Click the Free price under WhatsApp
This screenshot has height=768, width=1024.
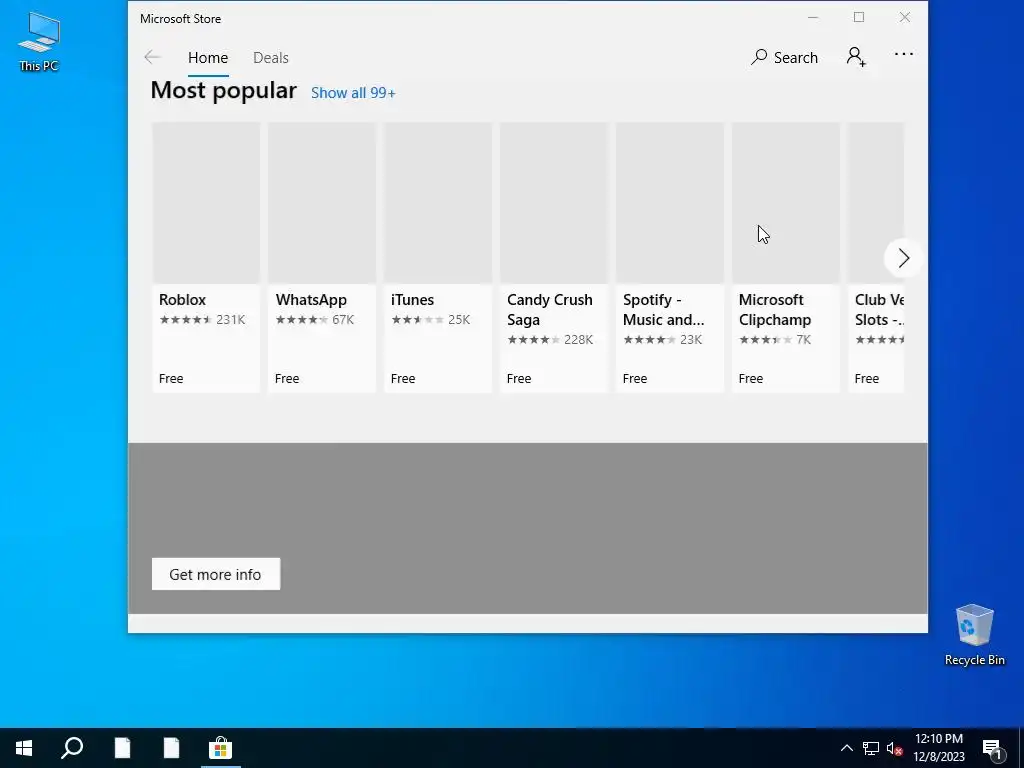287,379
